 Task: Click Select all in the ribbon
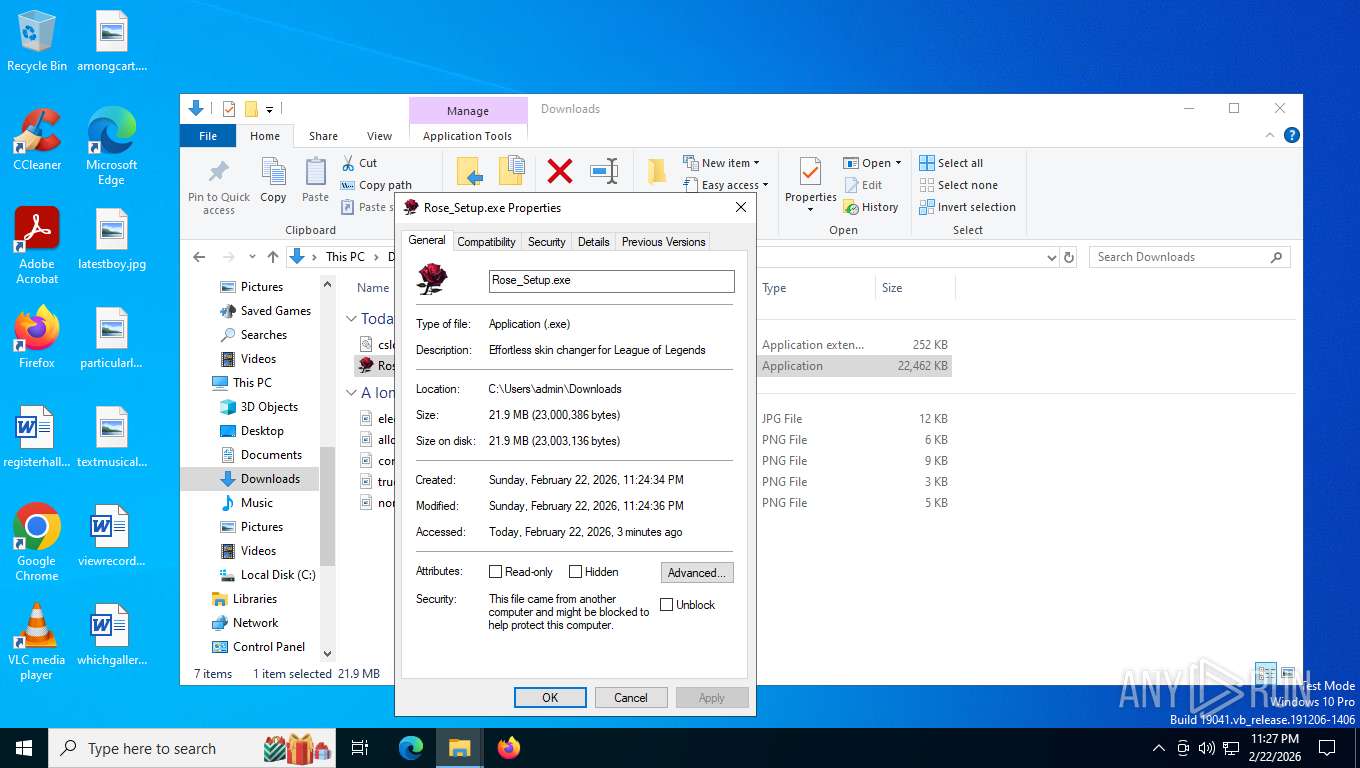[951, 163]
